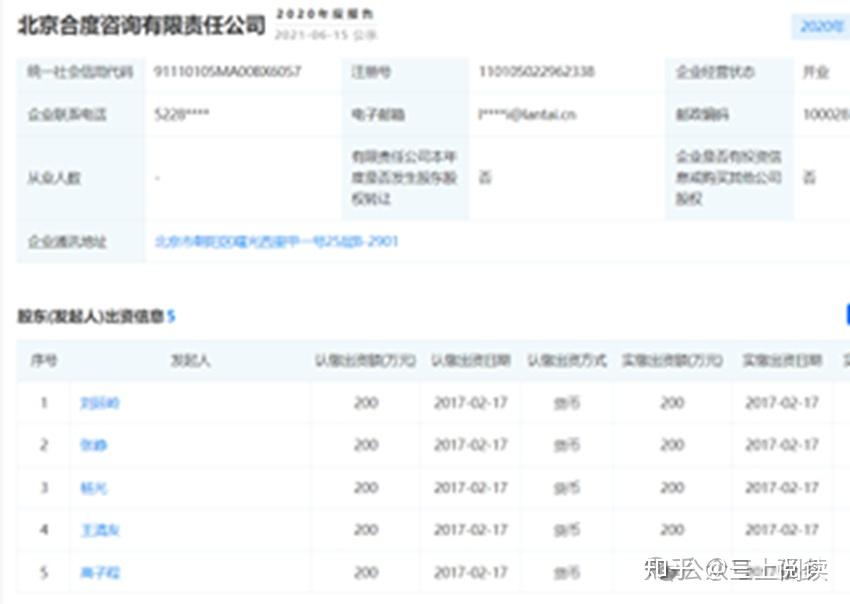Click the 企业通讯地址 field label
850x604 pixels.
67,241
